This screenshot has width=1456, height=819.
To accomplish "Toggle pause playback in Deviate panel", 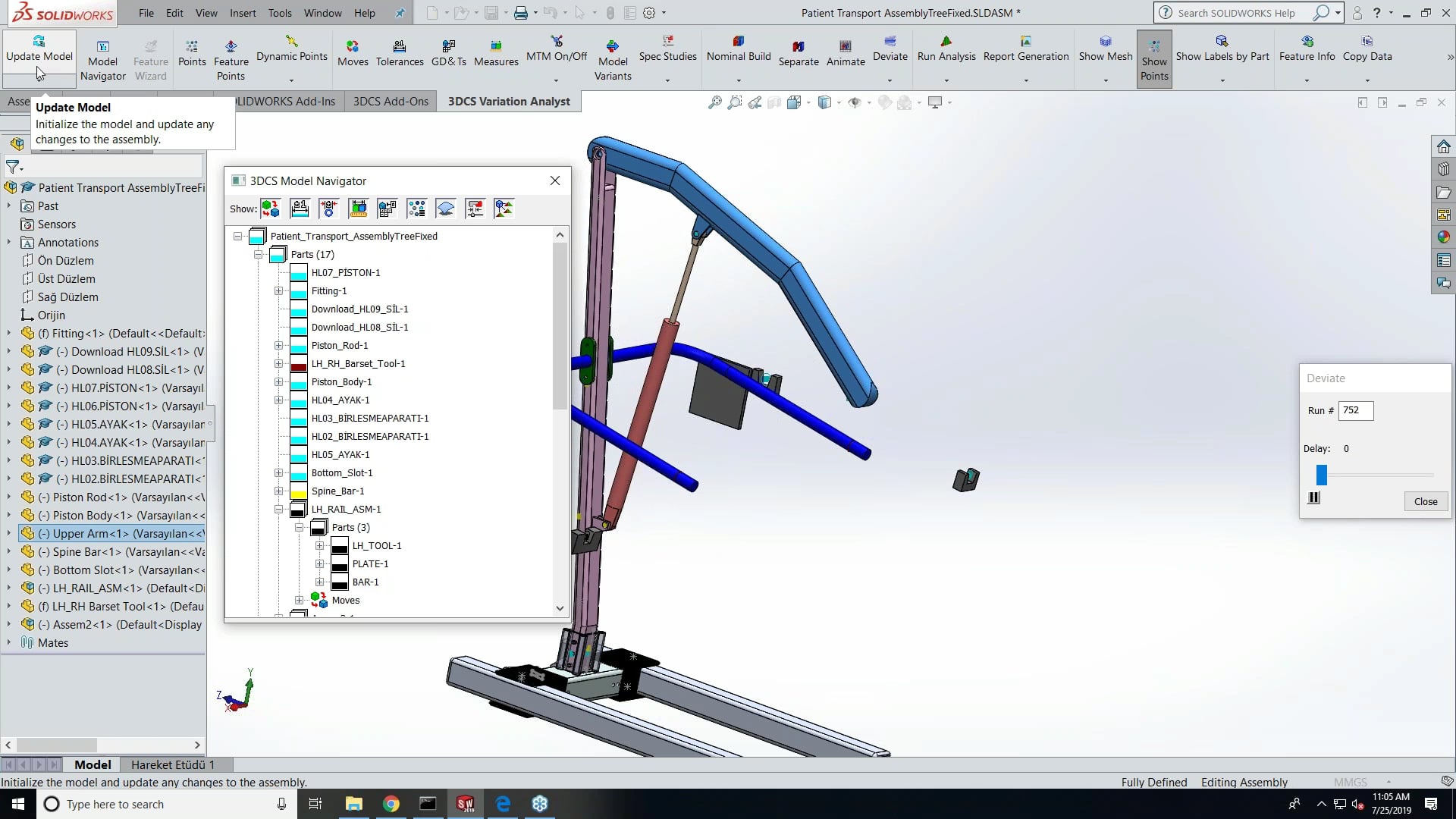I will point(1314,498).
